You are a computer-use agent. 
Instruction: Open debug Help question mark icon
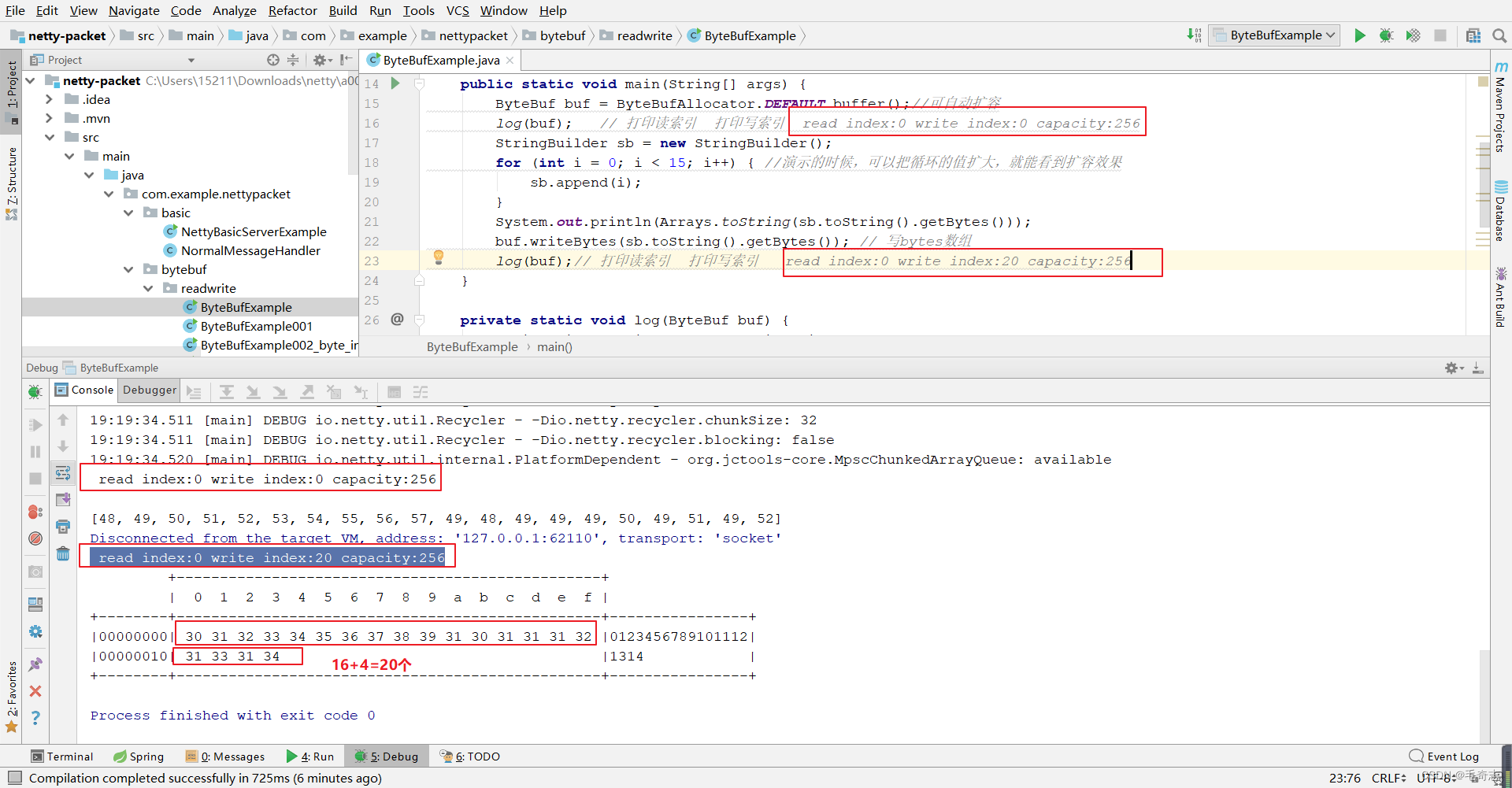coord(35,717)
